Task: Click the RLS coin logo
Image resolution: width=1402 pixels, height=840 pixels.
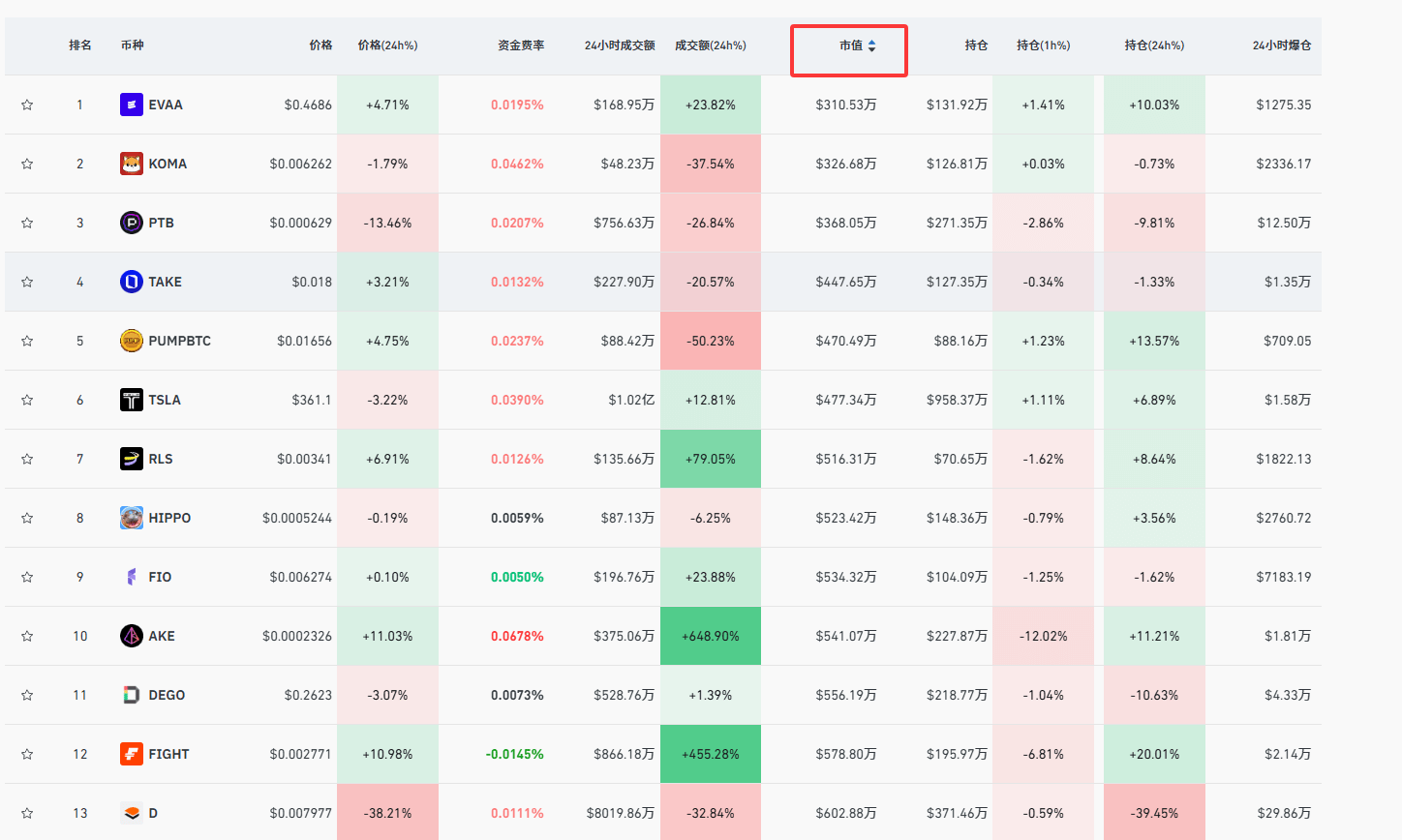Action: tap(132, 459)
